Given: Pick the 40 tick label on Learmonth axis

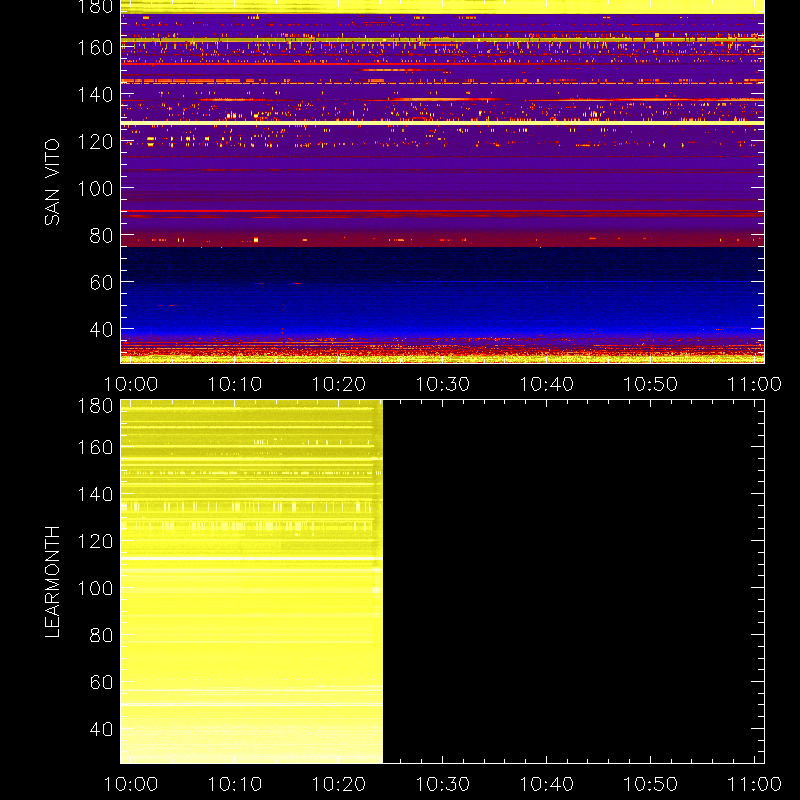Looking at the screenshot, I should click(101, 729).
